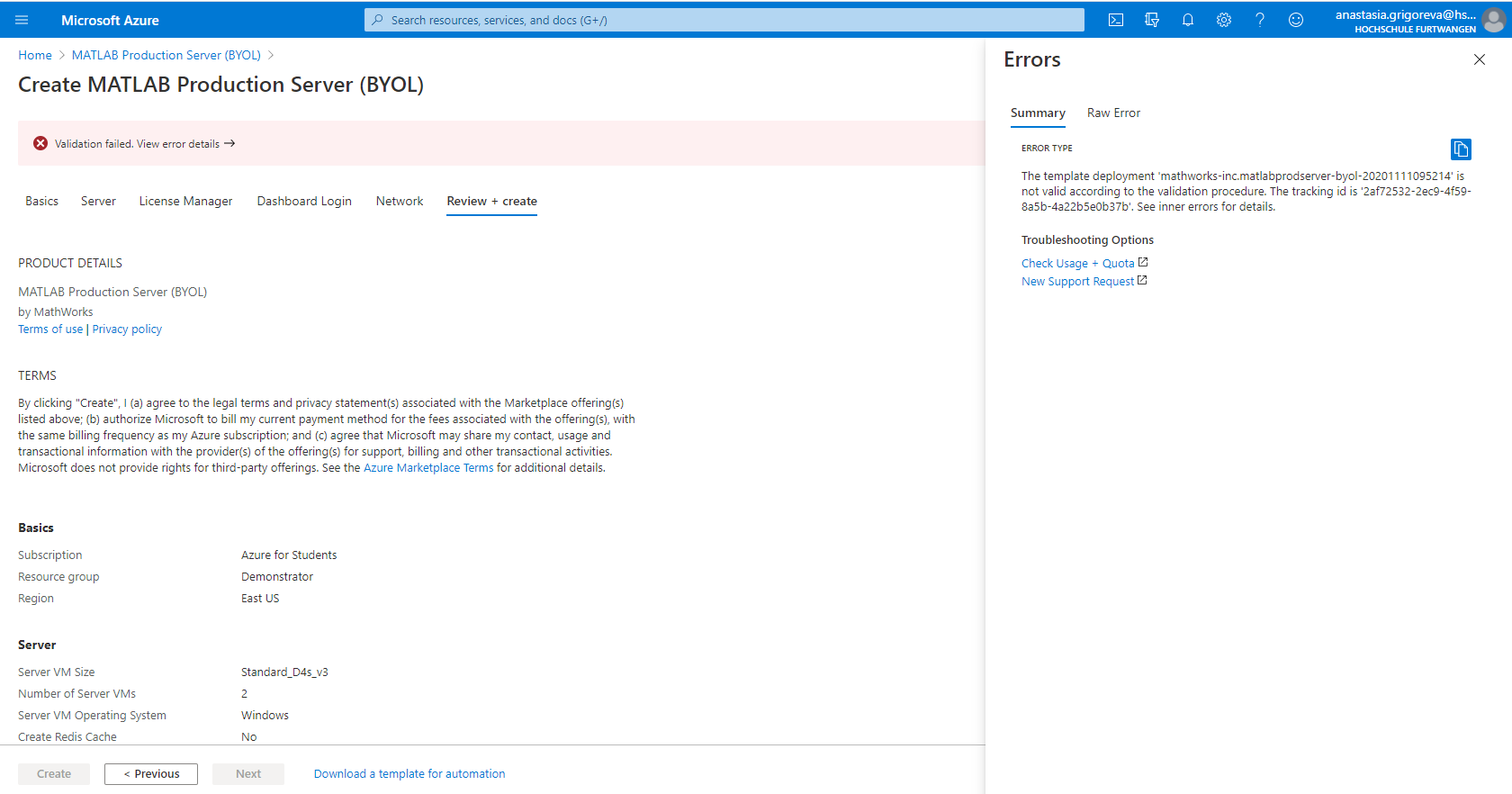Switch to the License Manager tab
1512x794 pixels.
coord(185,201)
